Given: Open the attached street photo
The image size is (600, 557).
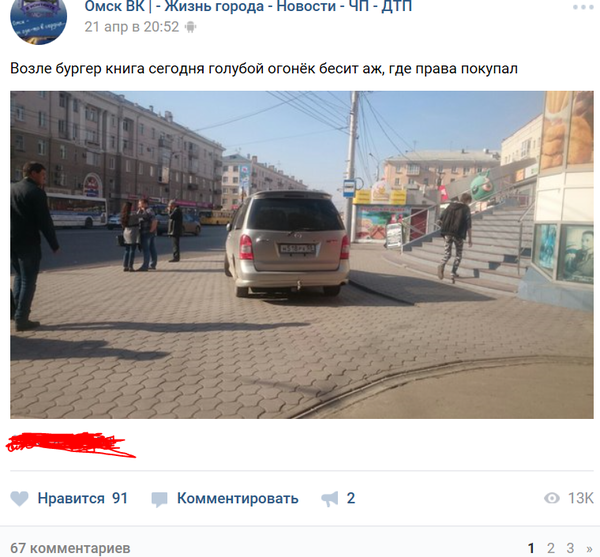Looking at the screenshot, I should pyautogui.click(x=302, y=255).
